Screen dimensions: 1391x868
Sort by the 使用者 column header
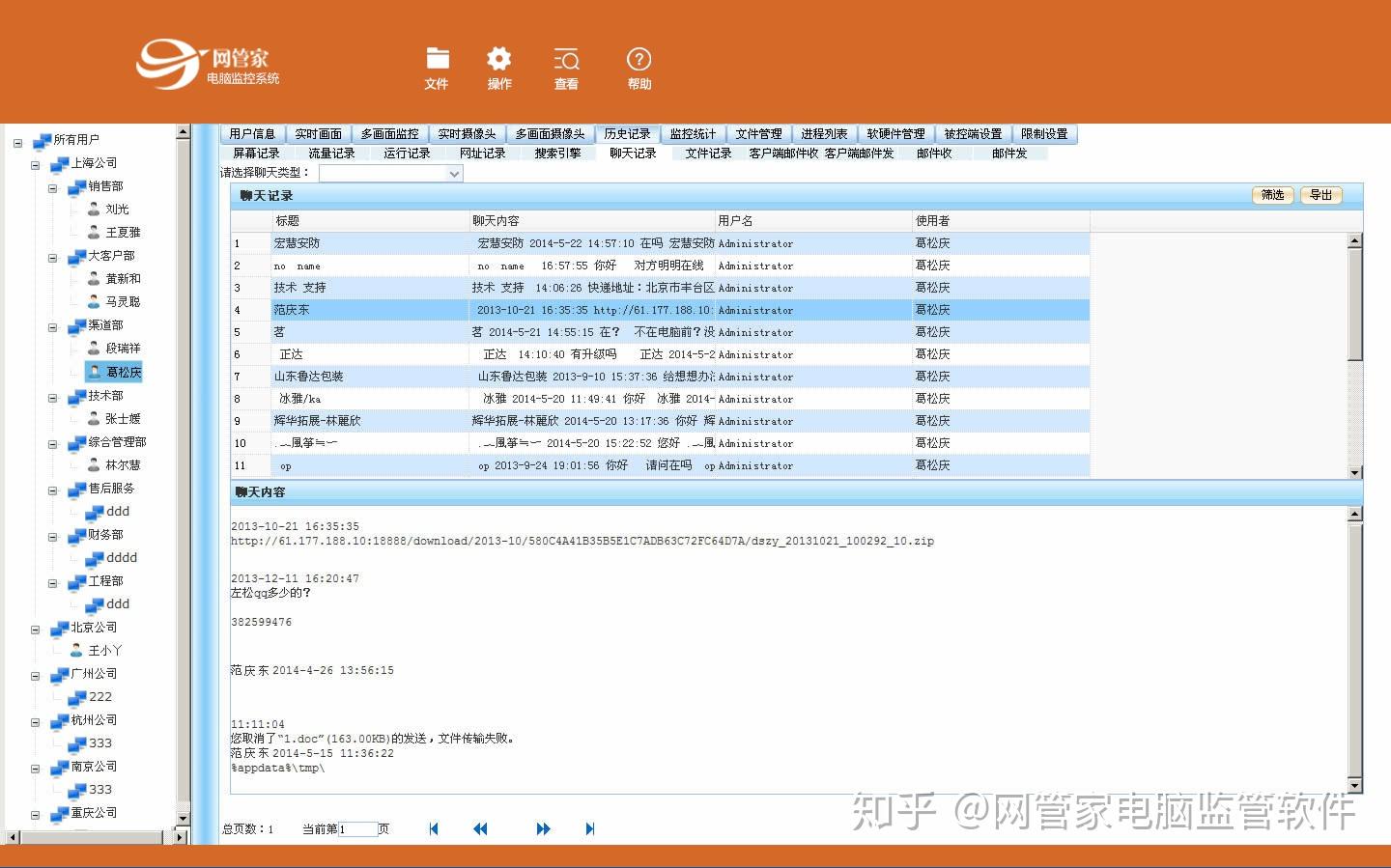[1001, 220]
